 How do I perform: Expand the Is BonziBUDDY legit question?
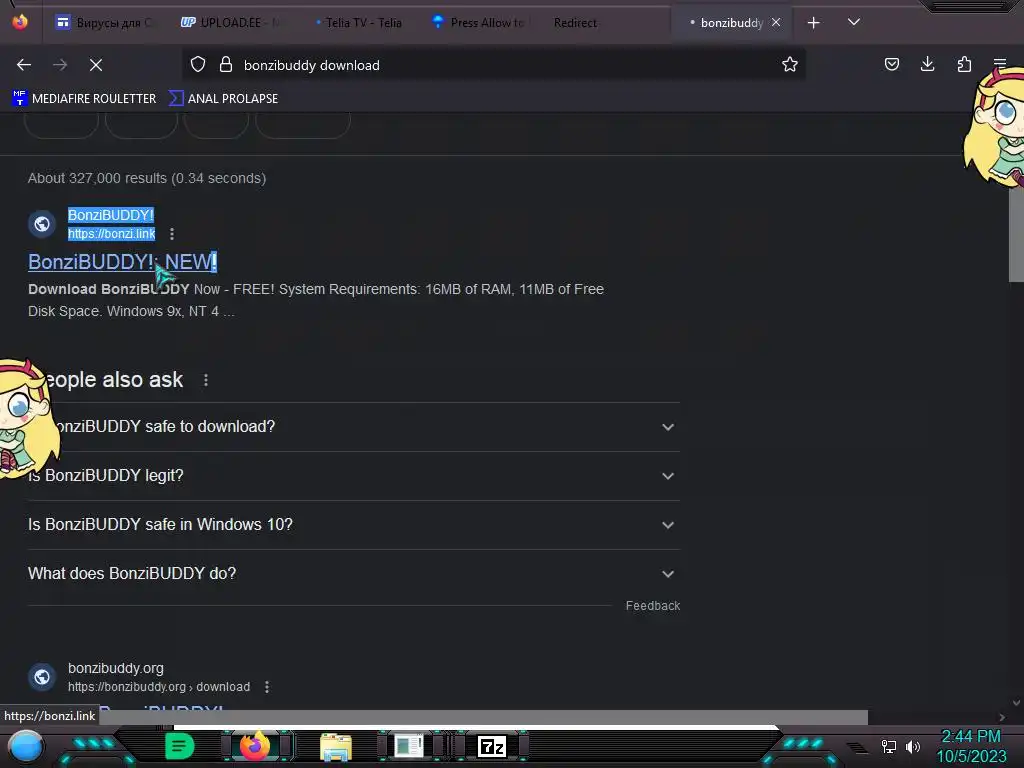click(354, 475)
